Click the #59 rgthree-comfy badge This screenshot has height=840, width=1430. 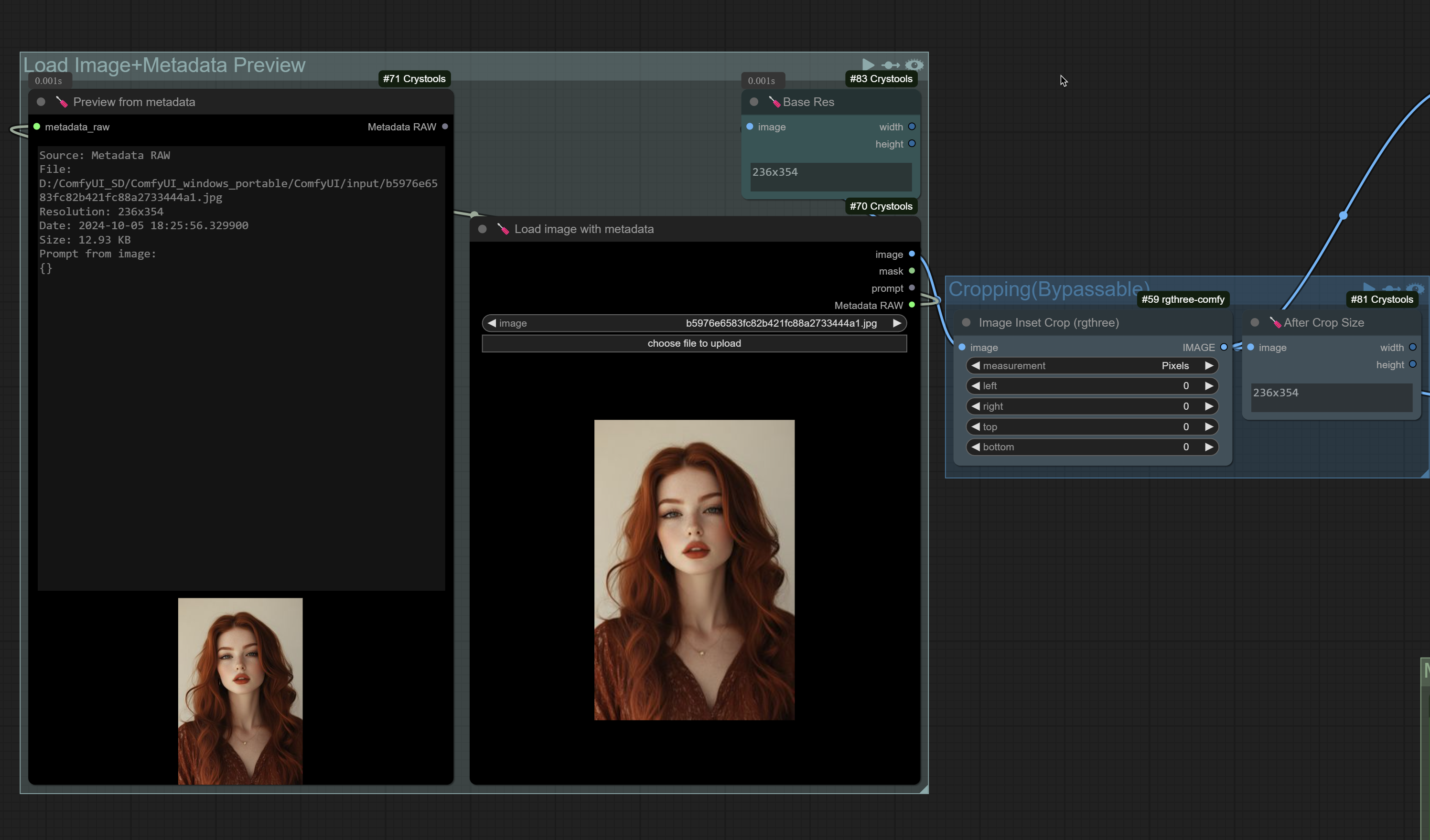click(x=1183, y=299)
